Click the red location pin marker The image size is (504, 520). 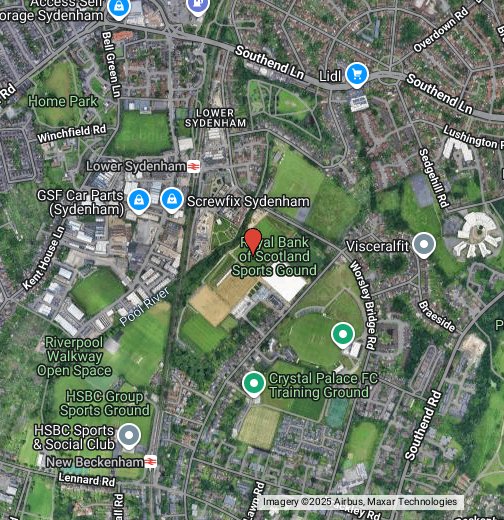(x=253, y=241)
